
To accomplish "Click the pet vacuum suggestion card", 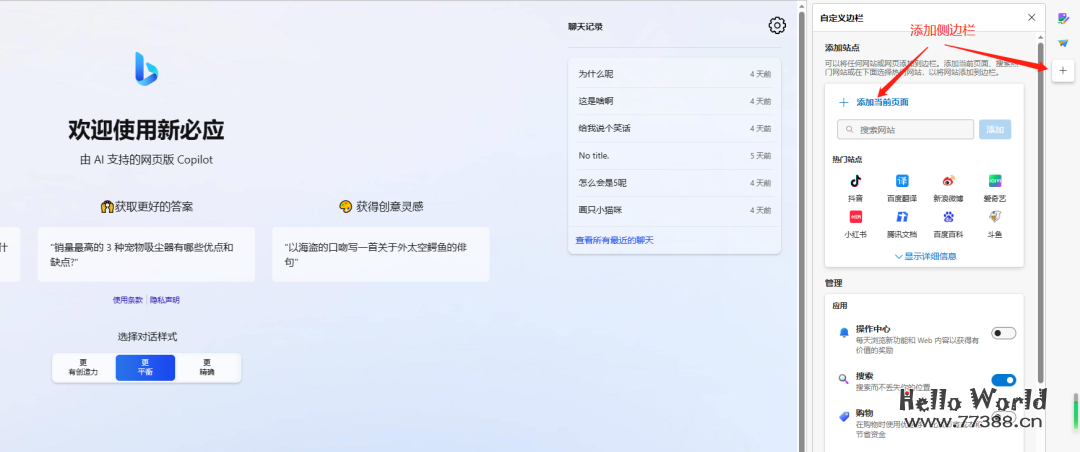I will click(146, 254).
